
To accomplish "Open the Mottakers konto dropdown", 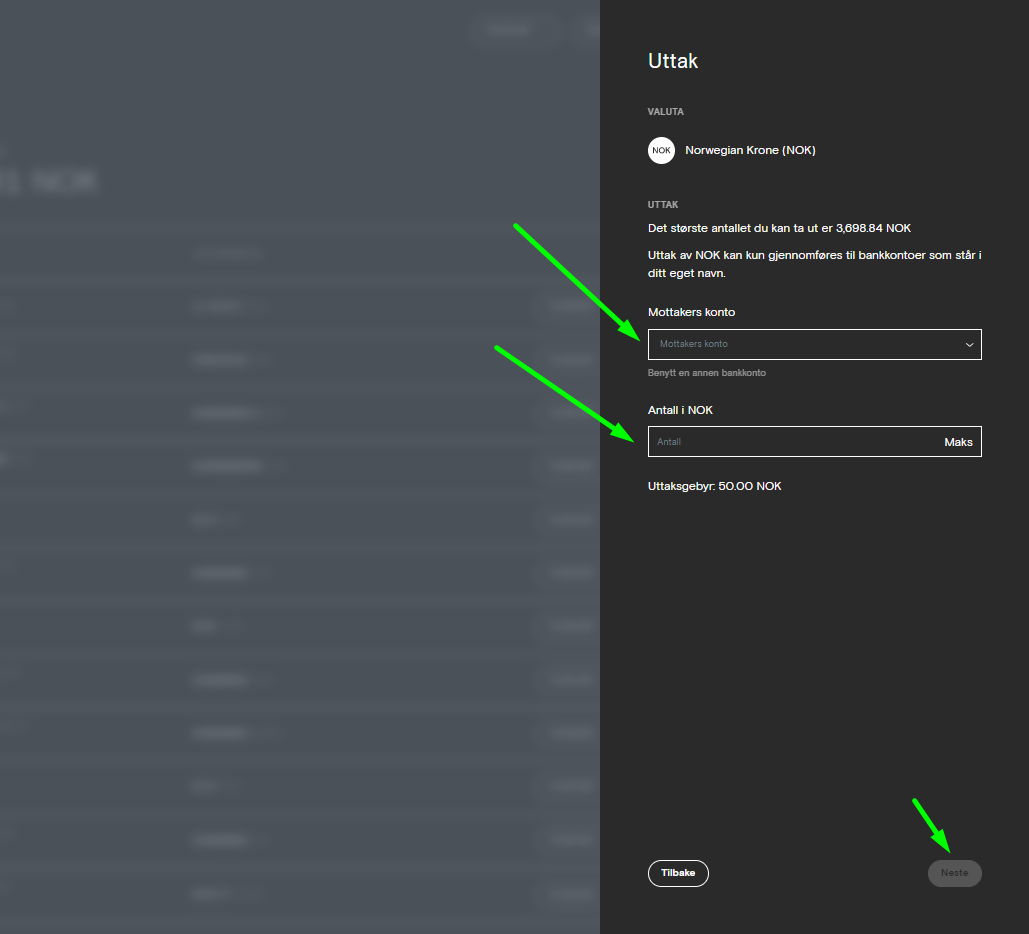I will coord(814,345).
